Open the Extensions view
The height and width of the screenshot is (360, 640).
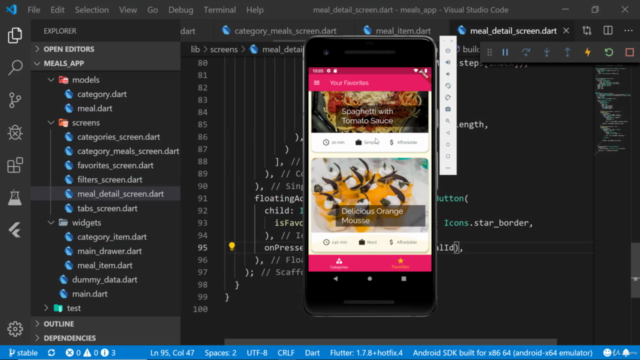point(15,165)
